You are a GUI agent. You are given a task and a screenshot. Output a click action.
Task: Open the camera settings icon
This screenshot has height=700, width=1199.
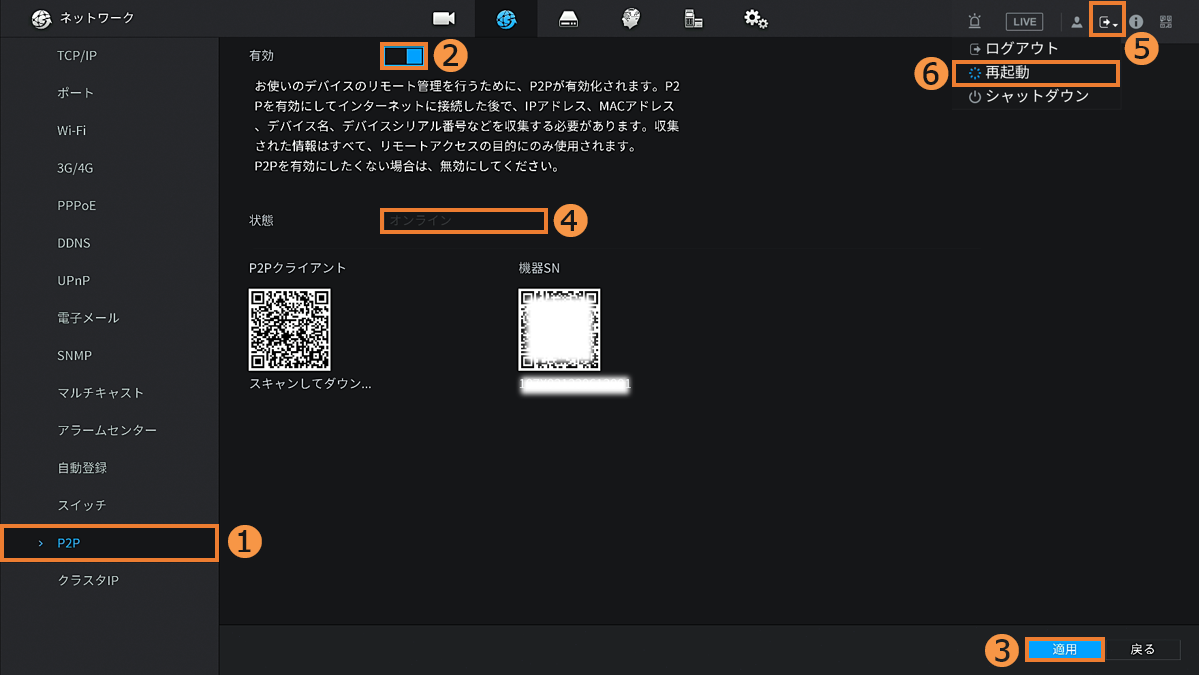click(x=443, y=19)
